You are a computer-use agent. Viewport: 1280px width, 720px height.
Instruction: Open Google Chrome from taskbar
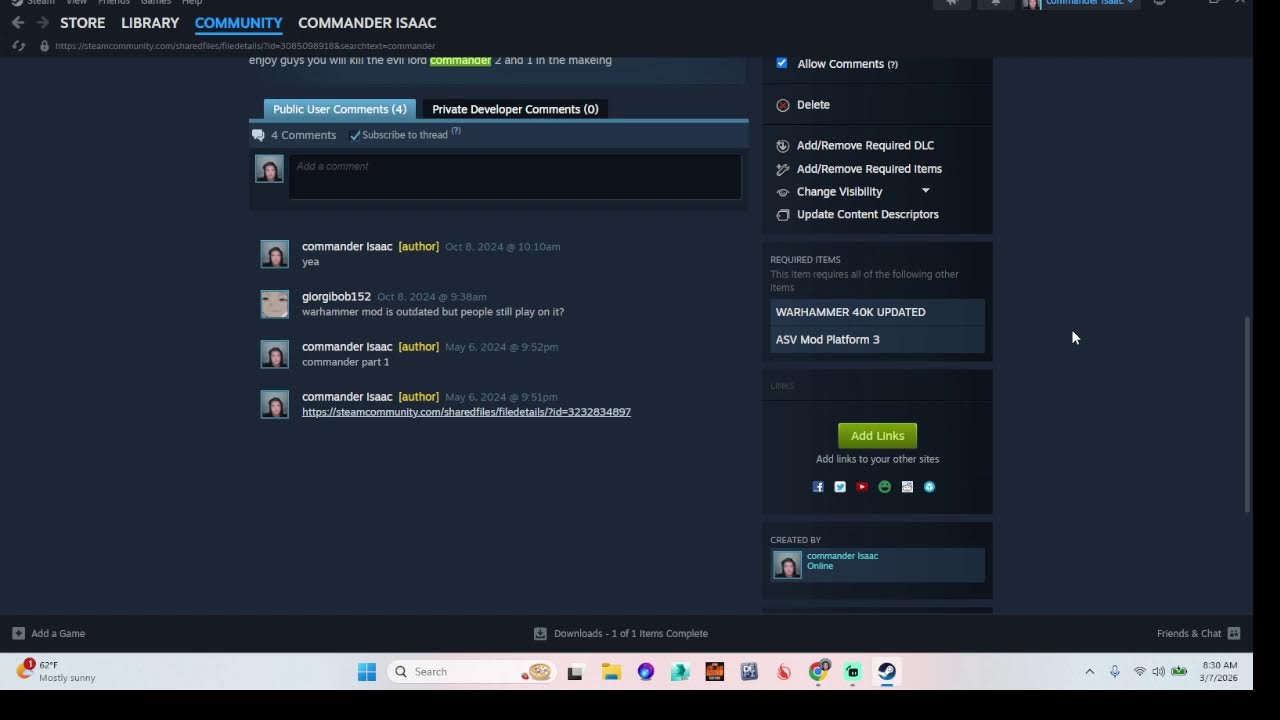click(818, 672)
